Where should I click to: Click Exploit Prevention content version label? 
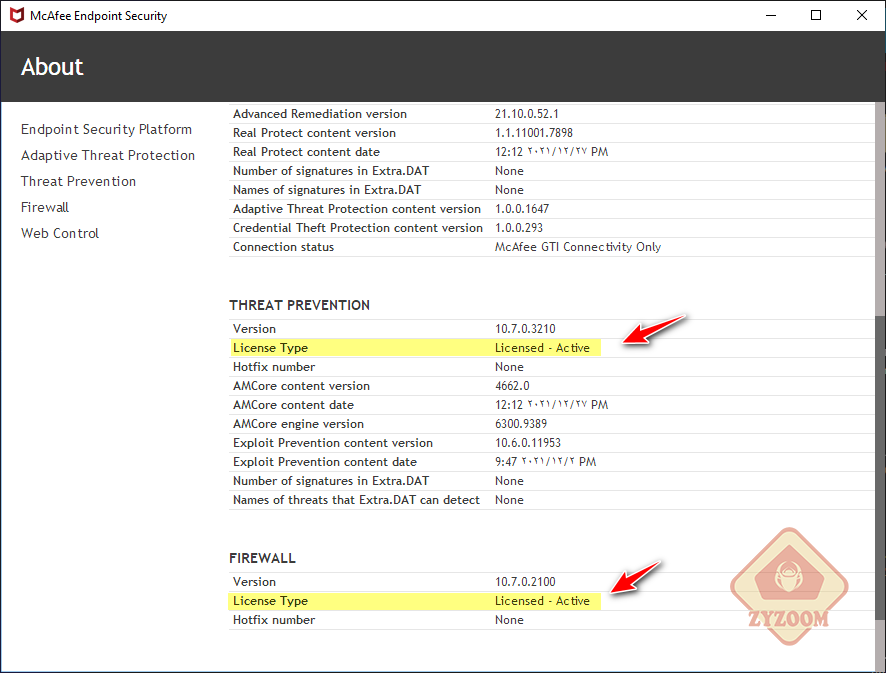click(x=333, y=443)
